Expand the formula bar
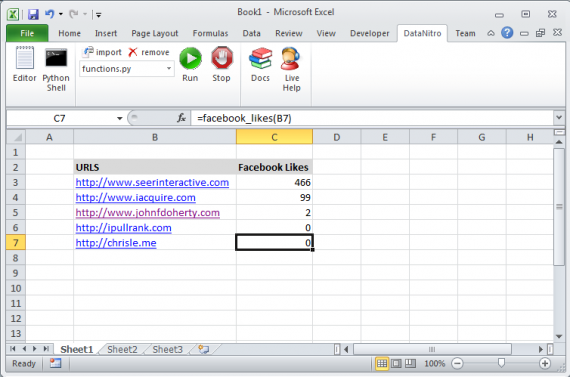This screenshot has width=570, height=377. click(x=559, y=117)
